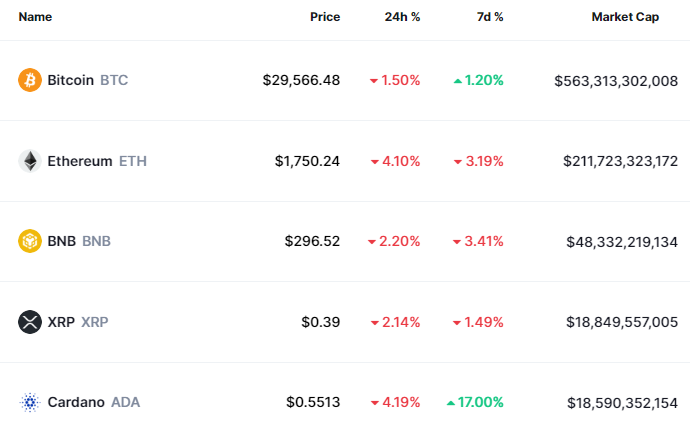The height and width of the screenshot is (432, 690).
Task: Click Bitcoin's green 7d up arrow
Action: pyautogui.click(x=457, y=80)
